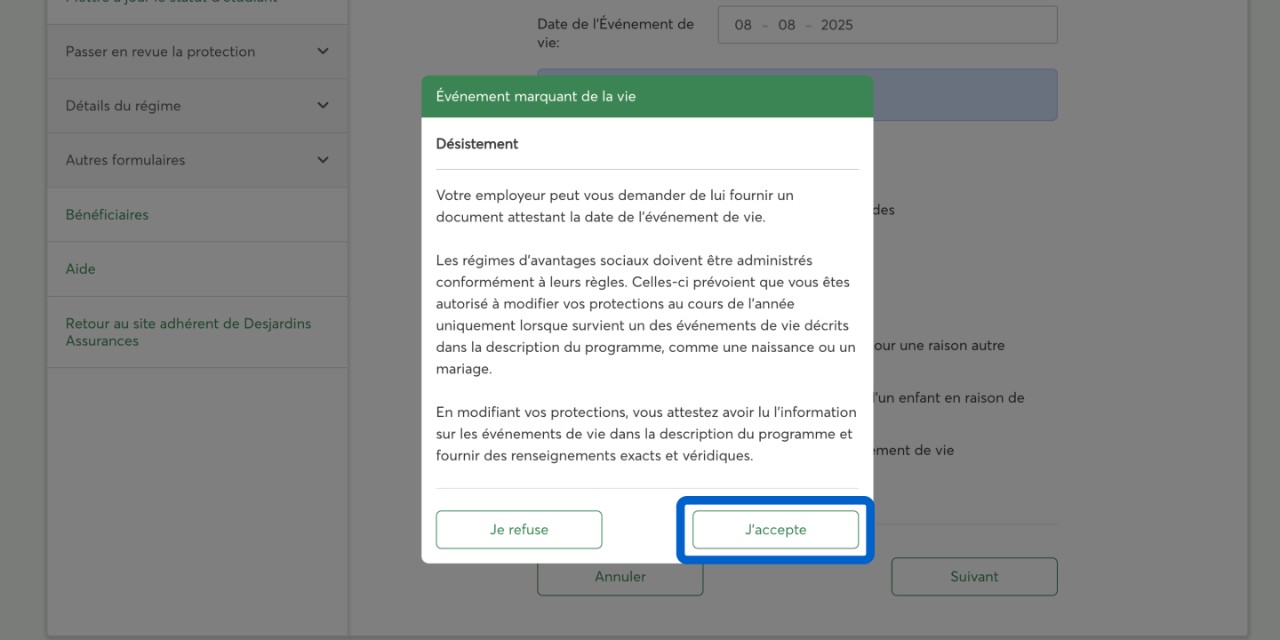Image resolution: width=1280 pixels, height=640 pixels.
Task: Decline with the Je refuse button
Action: 519,530
